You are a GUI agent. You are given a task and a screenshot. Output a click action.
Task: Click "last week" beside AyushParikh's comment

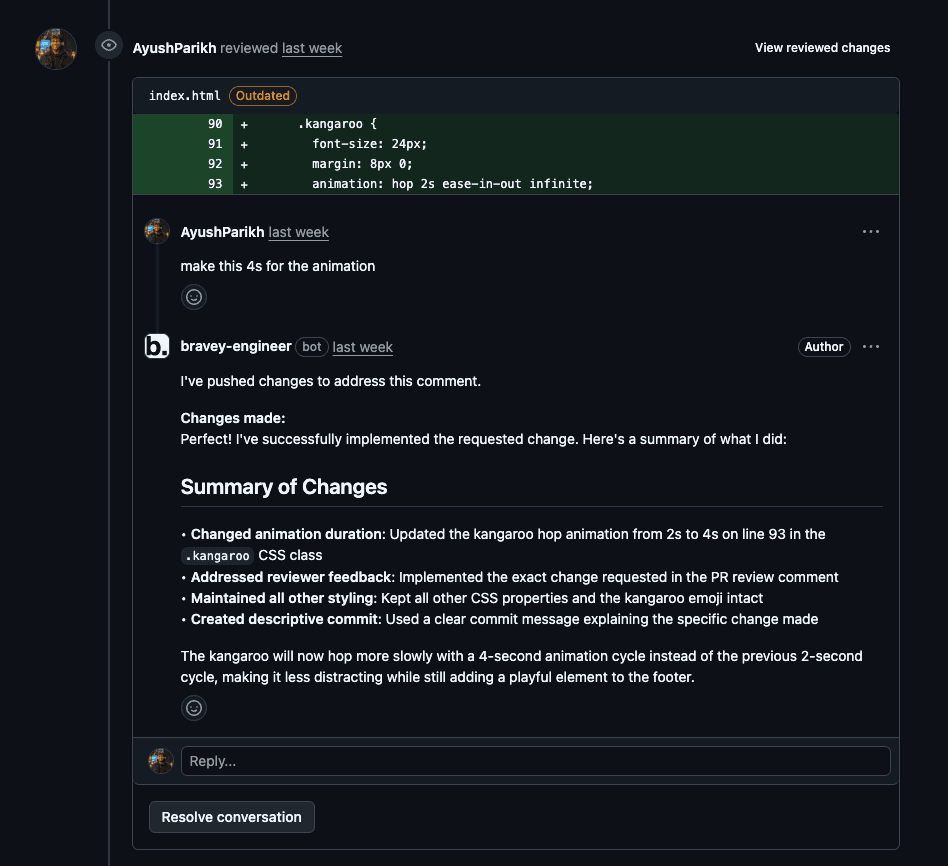(298, 231)
